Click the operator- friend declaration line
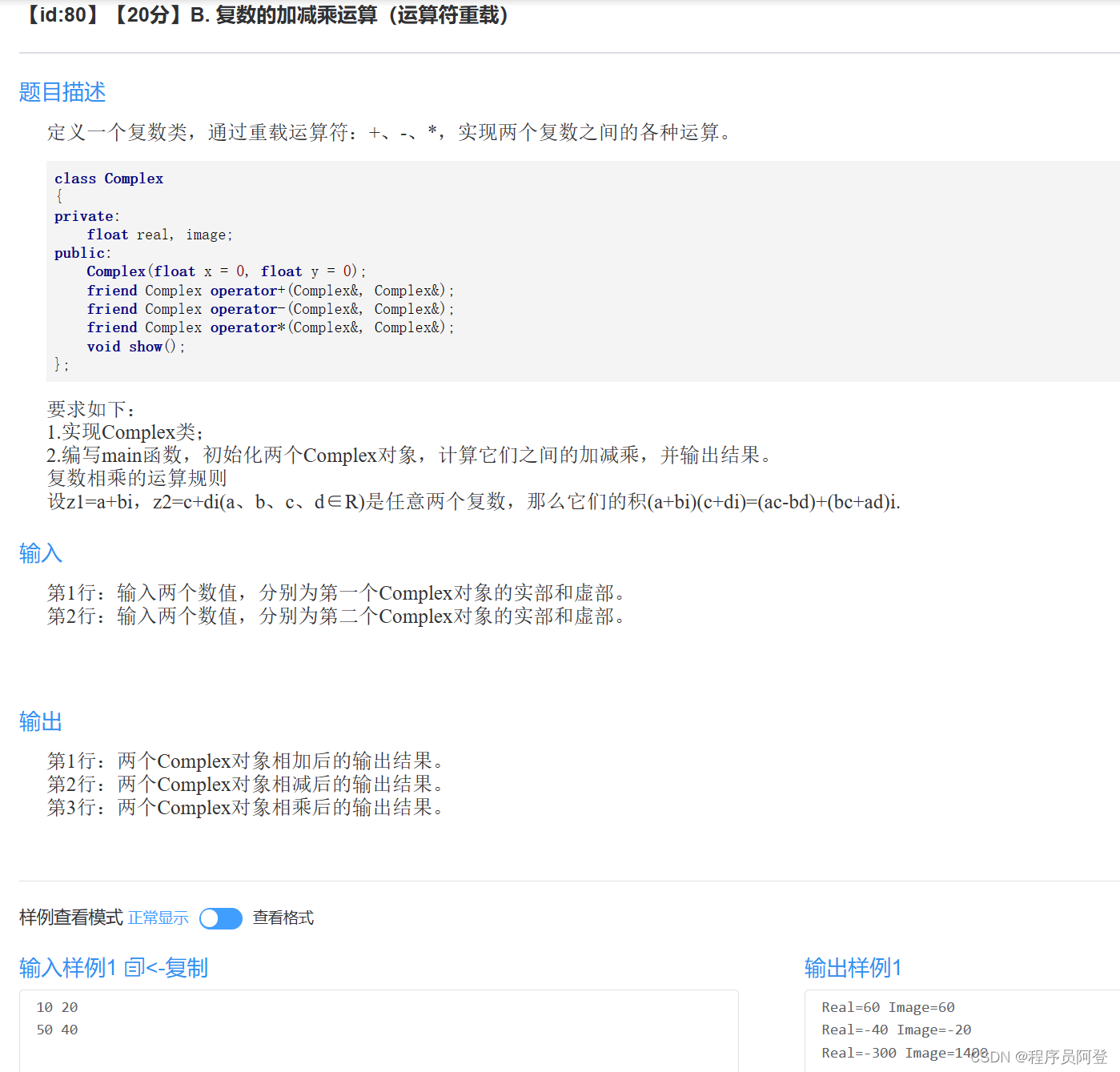 point(271,309)
